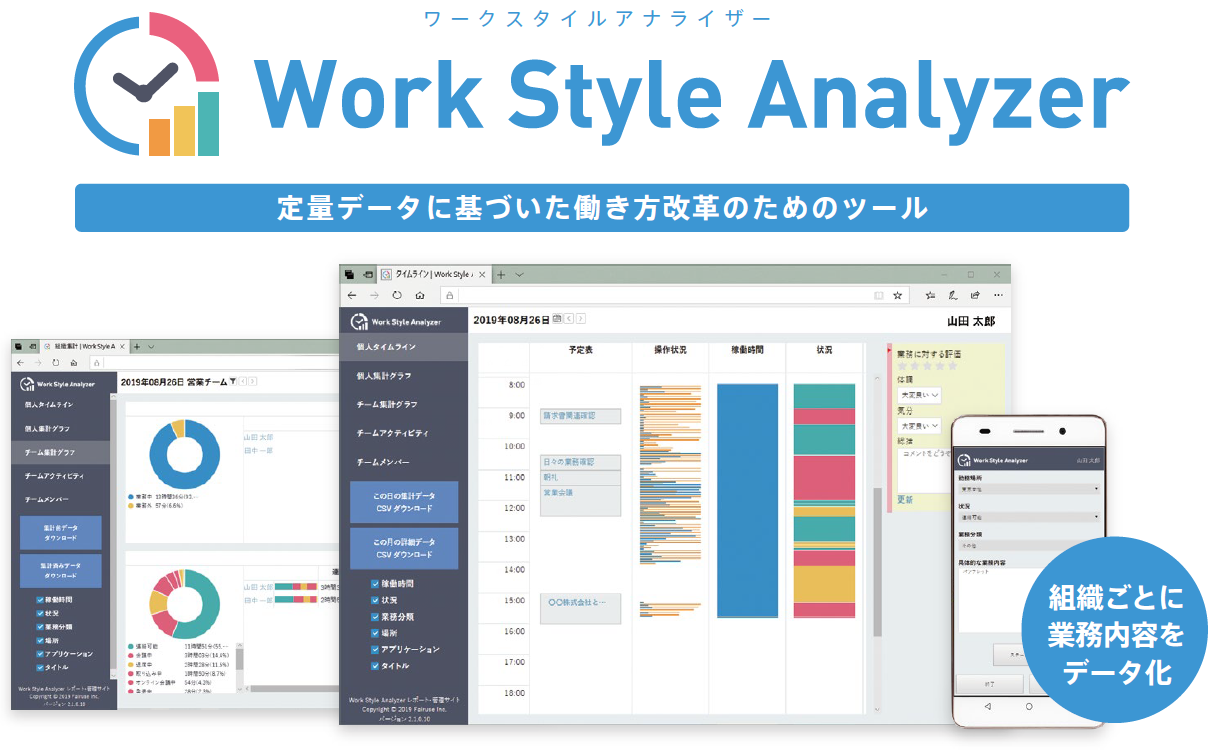This screenshot has height=750, width=1215.
Task: Click the share icon in front browser toolbar
Action: click(x=975, y=295)
